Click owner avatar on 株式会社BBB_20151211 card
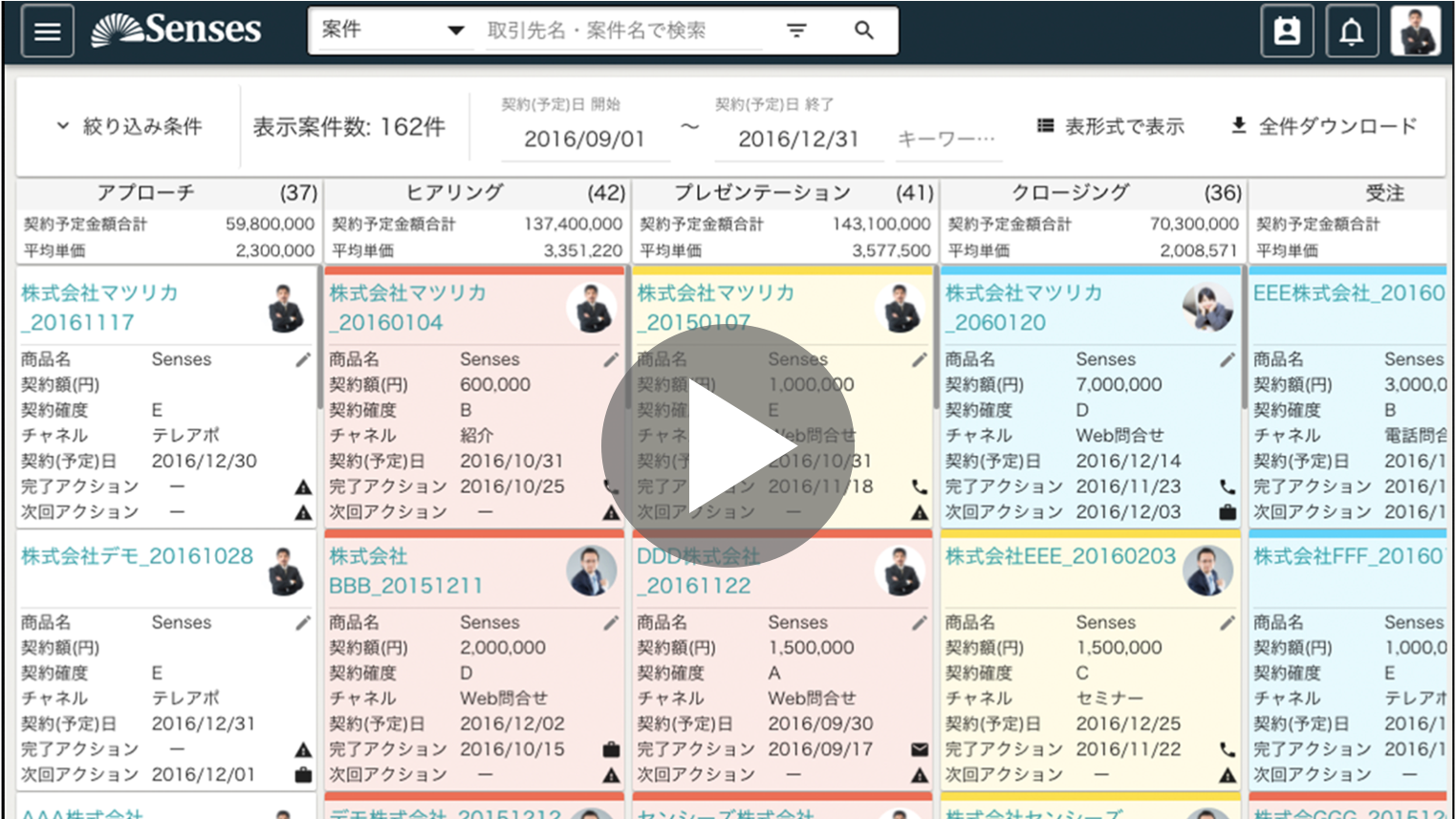The image size is (1456, 819). pos(592,571)
